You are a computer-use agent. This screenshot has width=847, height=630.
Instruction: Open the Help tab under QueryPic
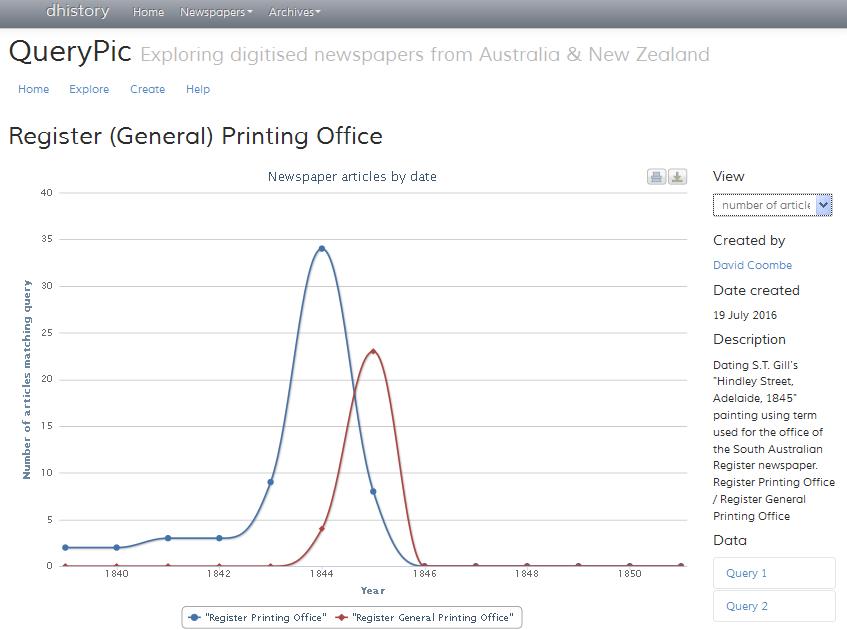coord(198,89)
